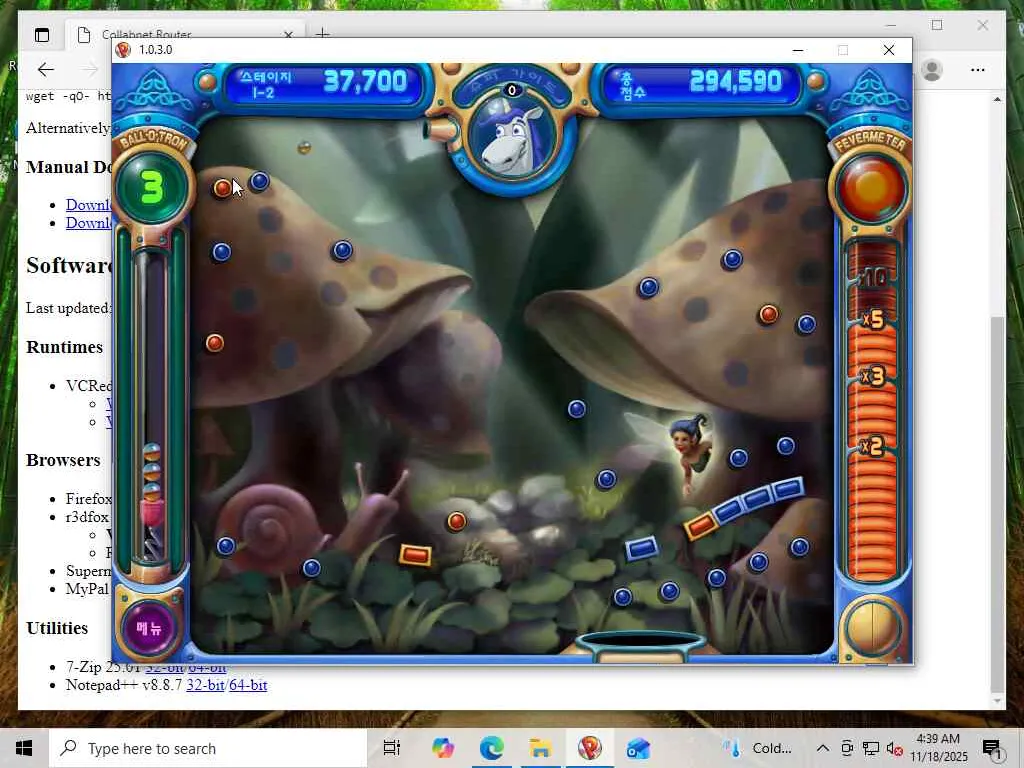Click the x2 multiplier on Fevermeter
Viewport: 1024px width, 768px height.
click(872, 446)
